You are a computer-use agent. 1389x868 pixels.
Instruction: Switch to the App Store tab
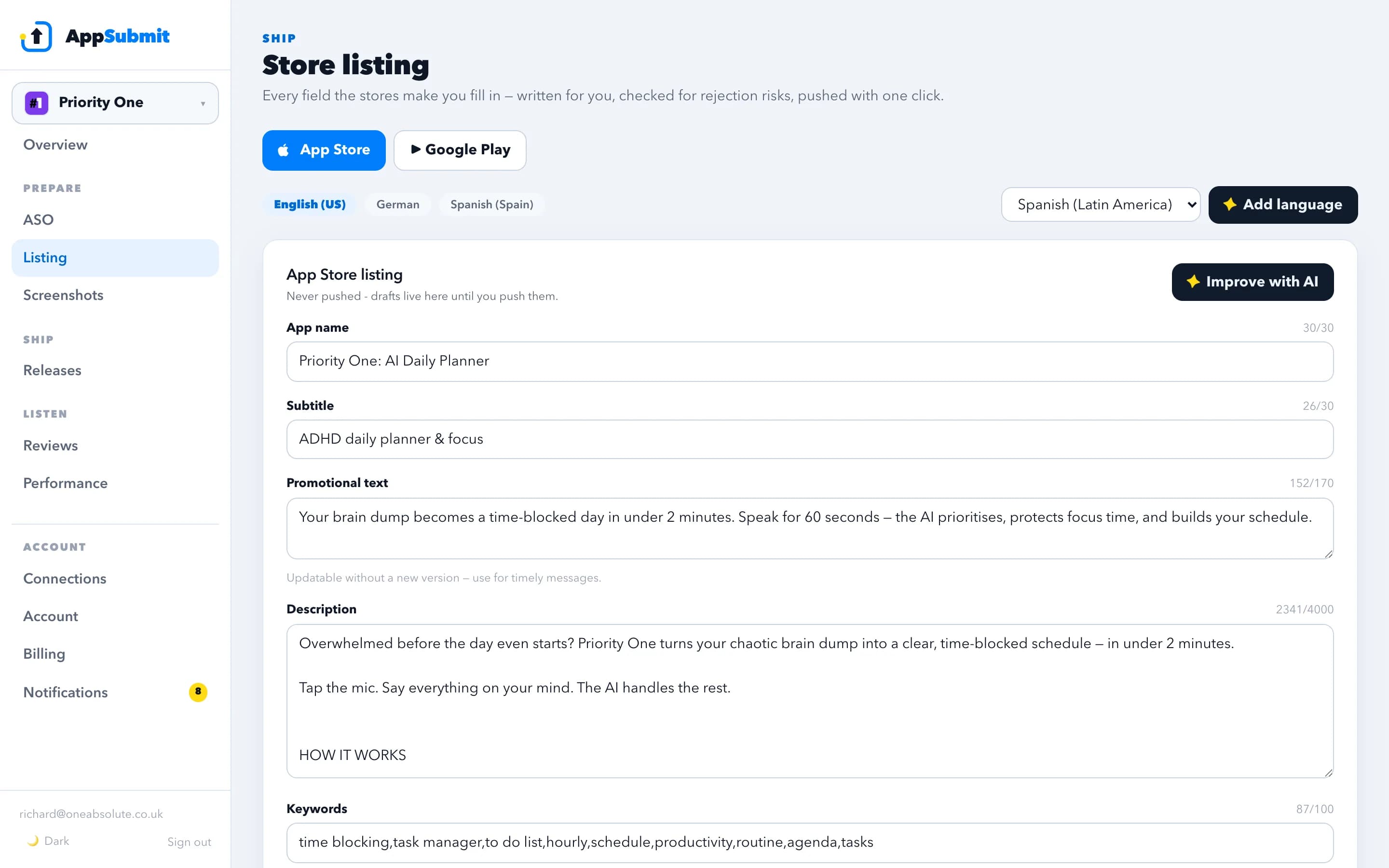tap(324, 150)
